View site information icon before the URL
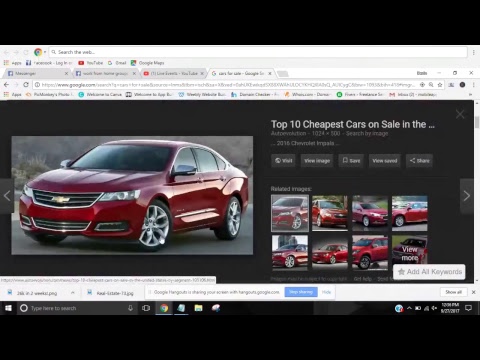 tap(37, 85)
